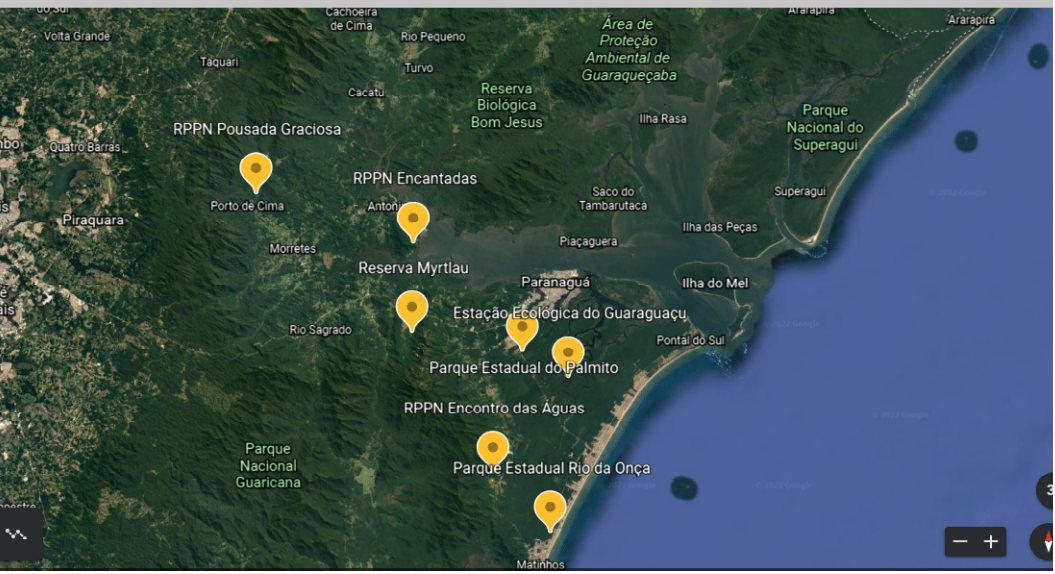Viewport: 1055px width, 574px height.
Task: Reset orientation using the compass icon
Action: pos(1045,541)
